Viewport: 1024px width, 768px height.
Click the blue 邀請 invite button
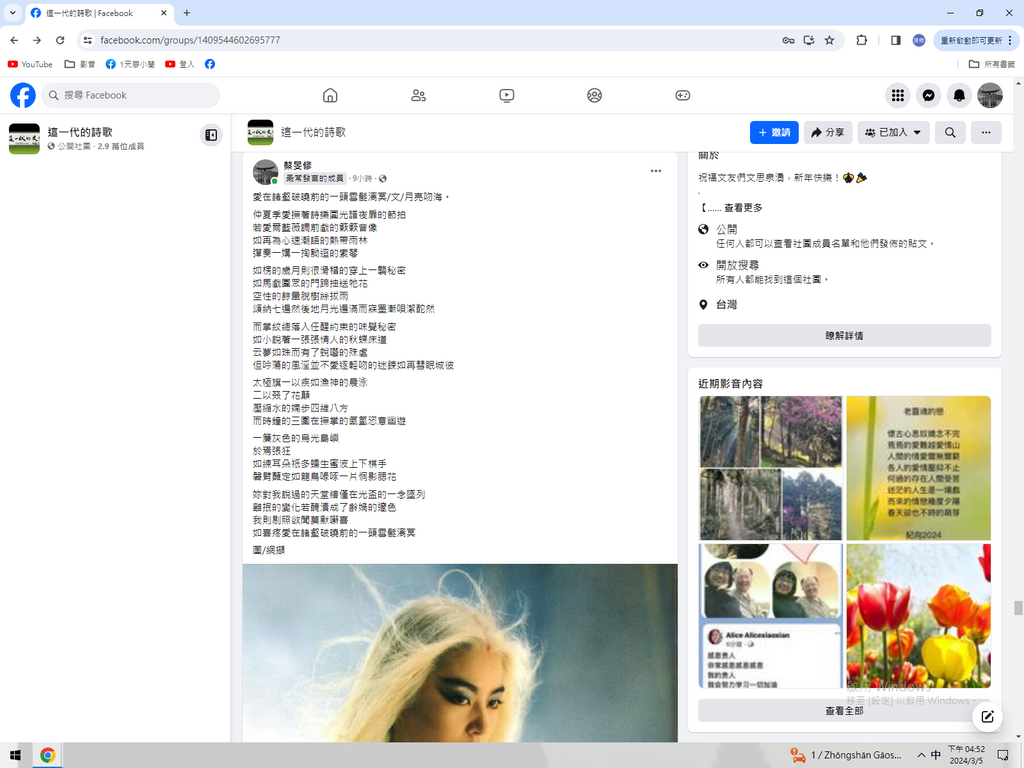pos(774,132)
